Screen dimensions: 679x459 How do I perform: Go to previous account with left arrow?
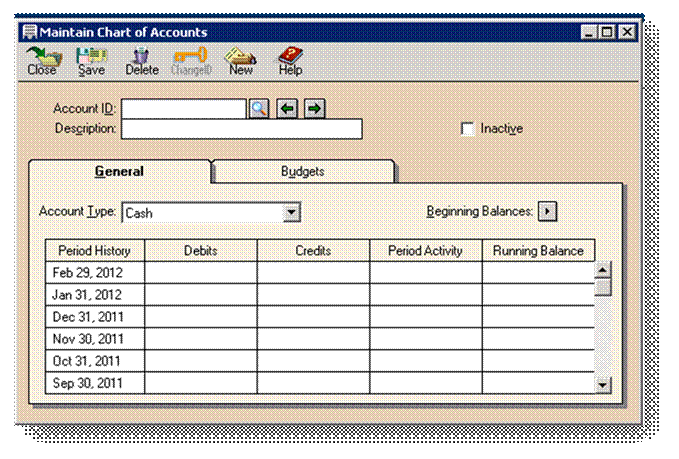287,108
